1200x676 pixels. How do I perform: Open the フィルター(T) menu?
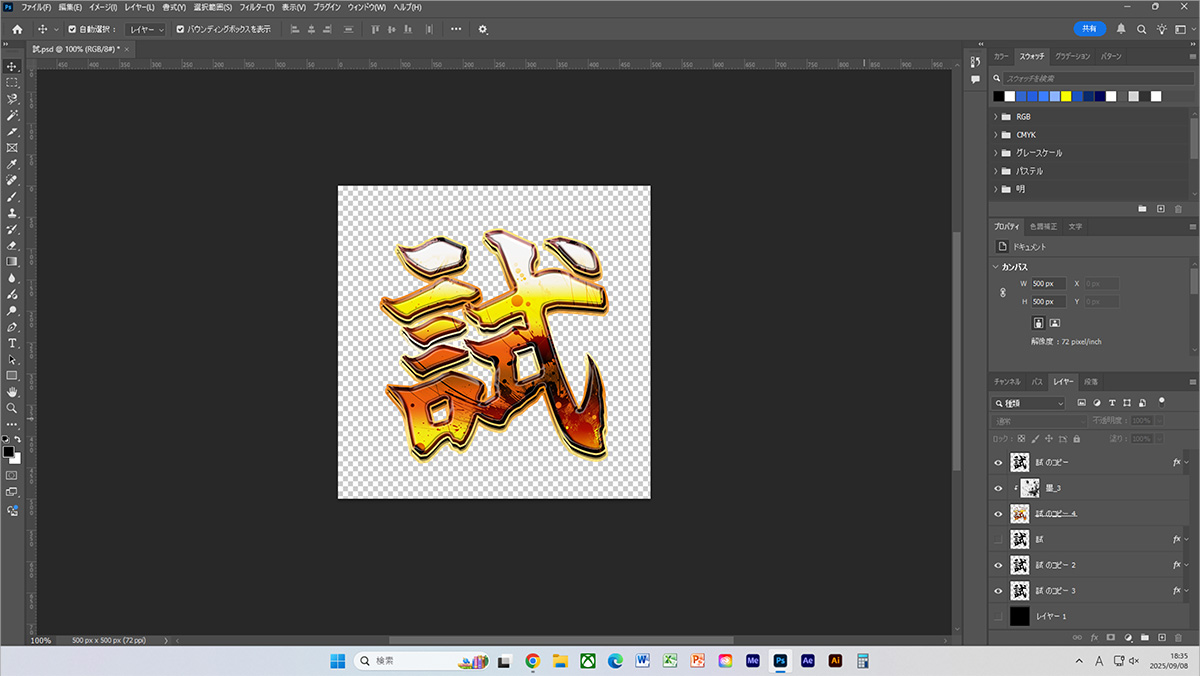click(x=257, y=7)
